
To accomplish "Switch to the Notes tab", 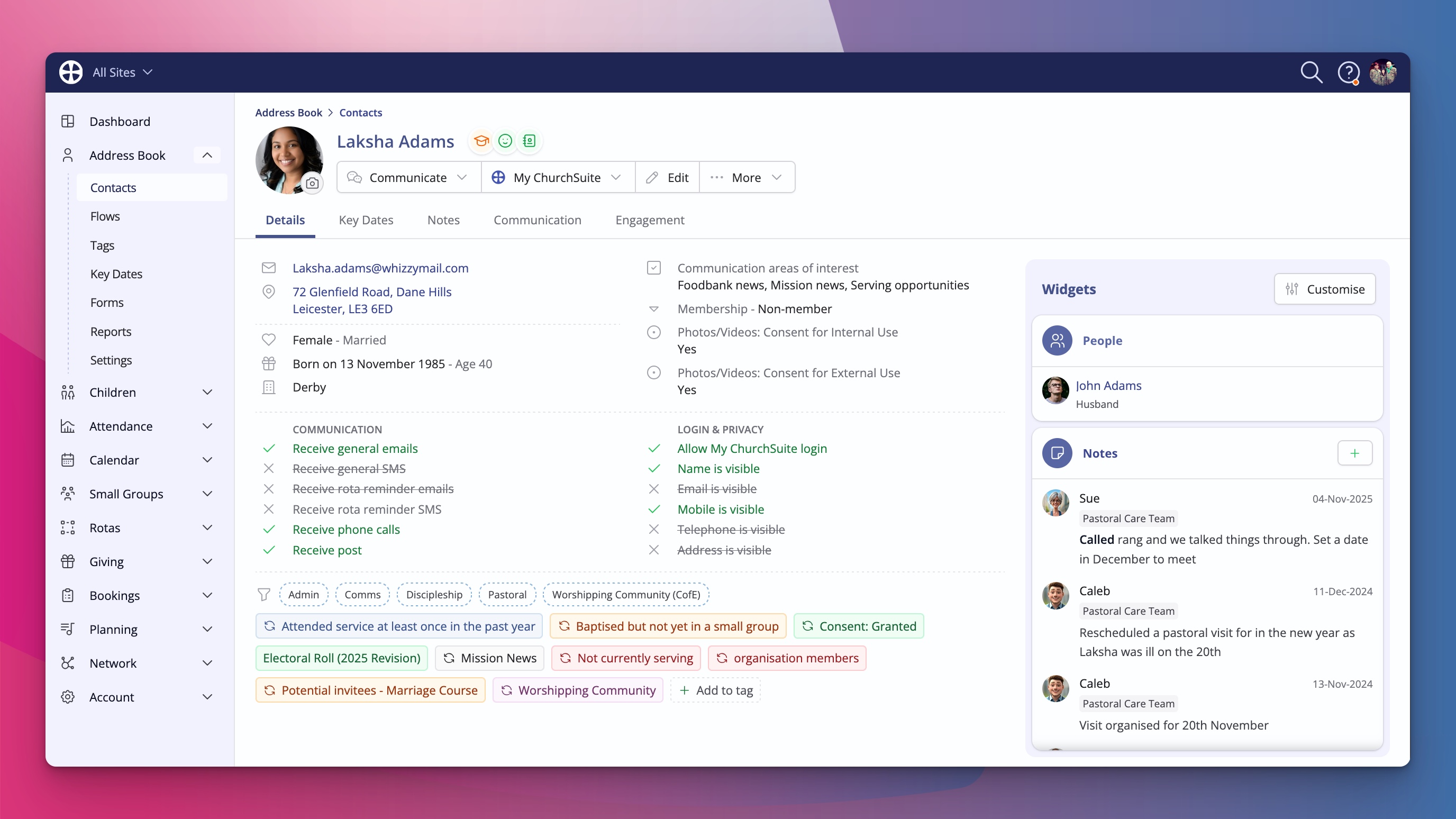I will (443, 220).
